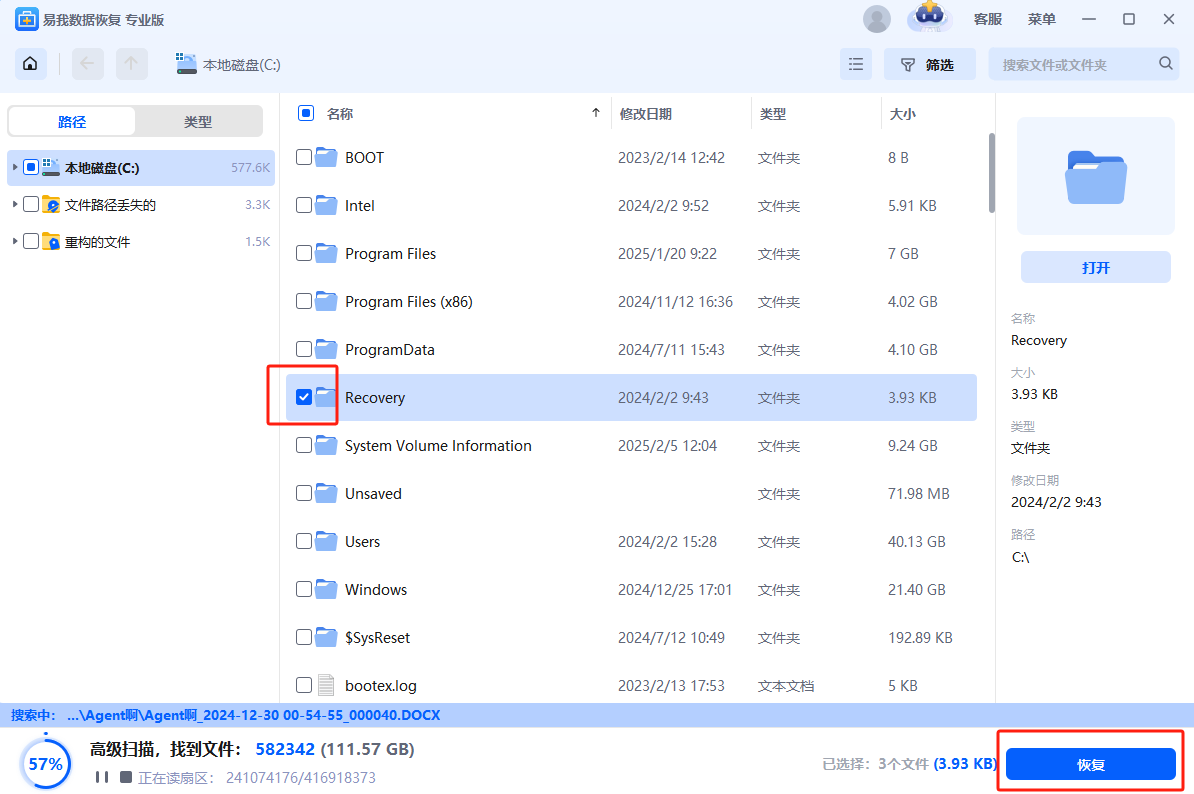The image size is (1194, 794).
Task: Click the up-one-level arrow button
Action: tap(131, 64)
